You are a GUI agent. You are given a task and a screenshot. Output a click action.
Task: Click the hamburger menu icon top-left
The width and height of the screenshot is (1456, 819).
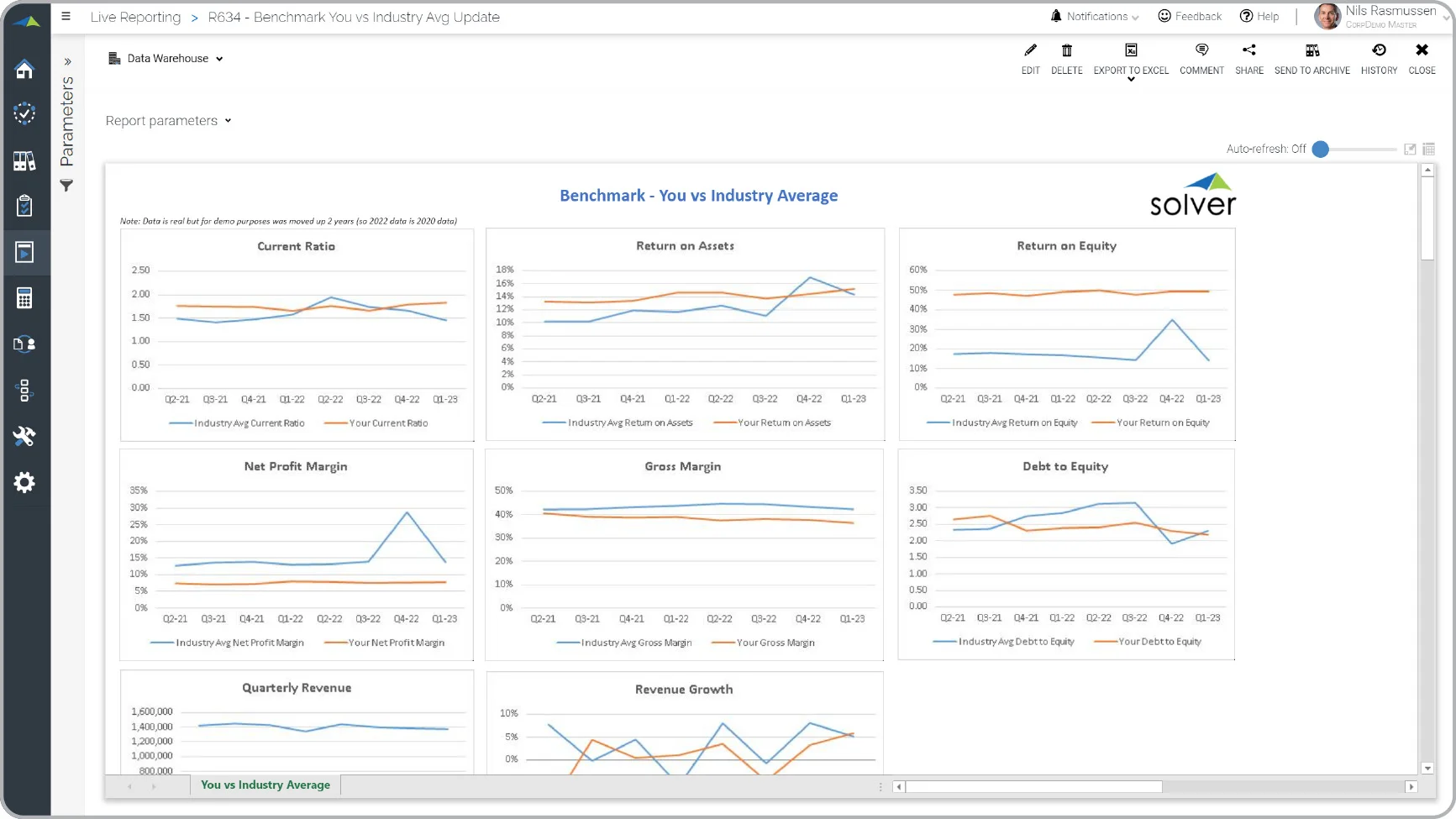[66, 17]
